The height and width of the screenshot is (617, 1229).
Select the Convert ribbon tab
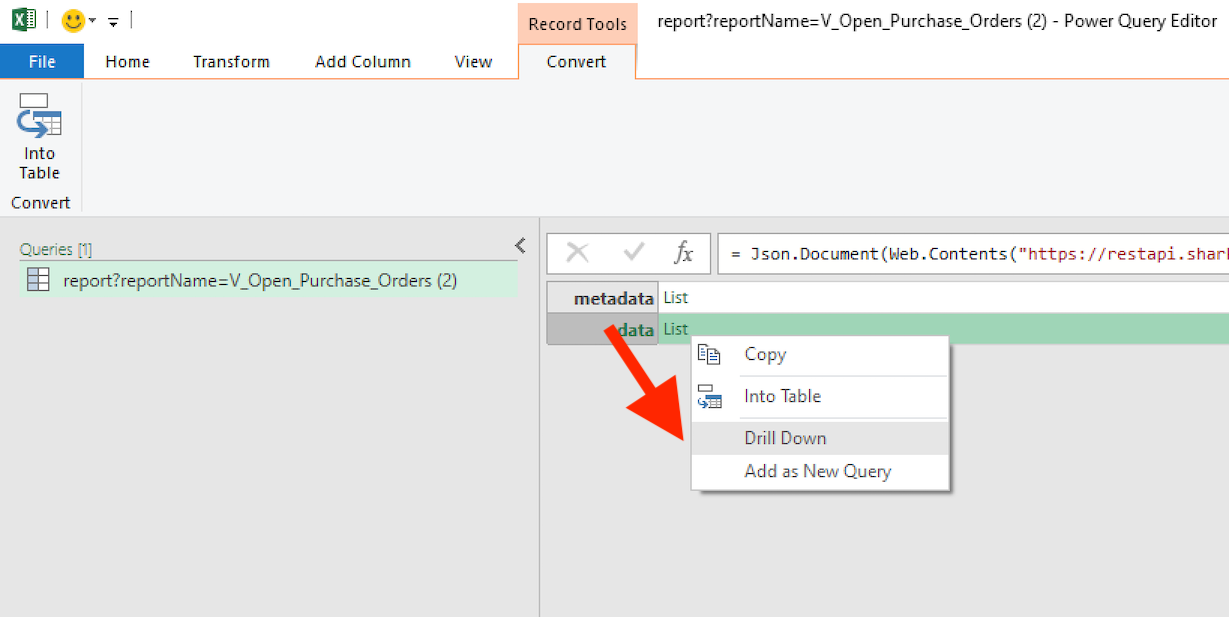[576, 62]
